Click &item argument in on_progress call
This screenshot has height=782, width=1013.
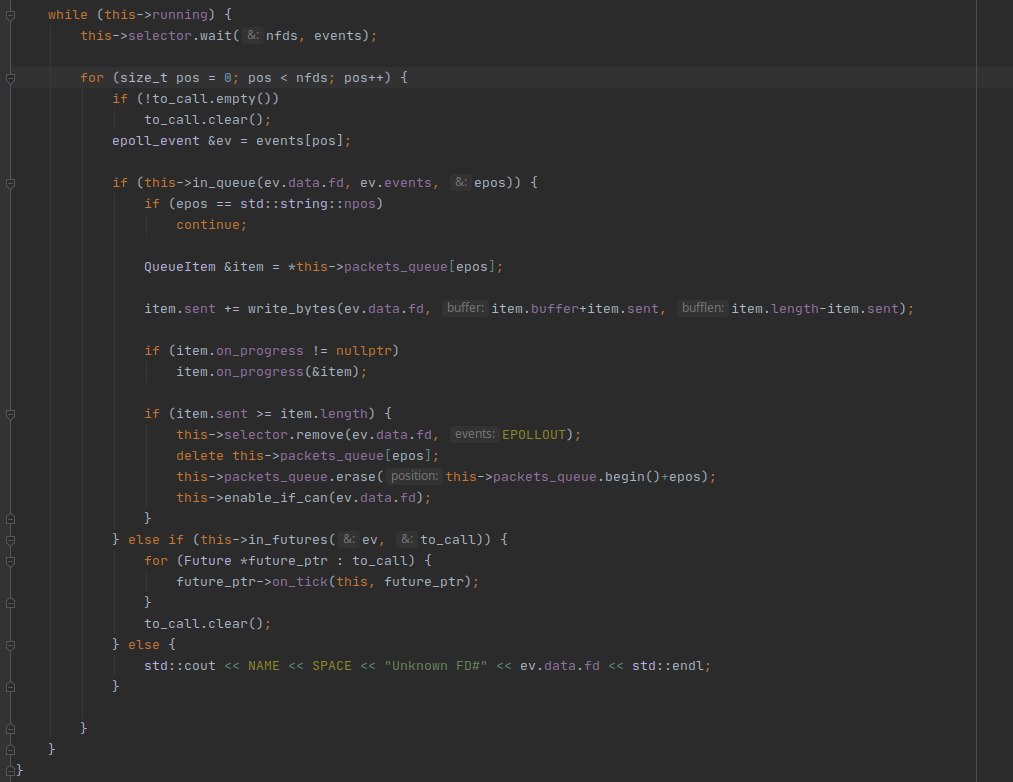(331, 372)
